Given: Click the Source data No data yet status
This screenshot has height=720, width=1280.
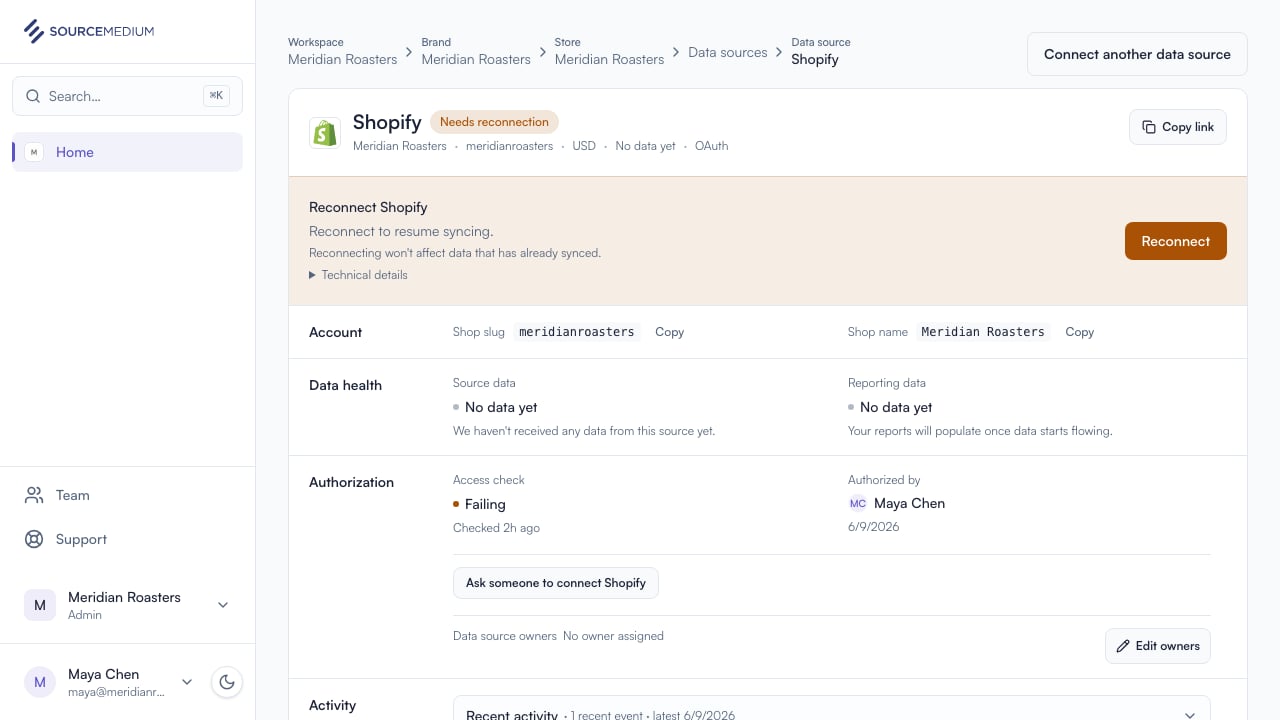Looking at the screenshot, I should (x=495, y=407).
